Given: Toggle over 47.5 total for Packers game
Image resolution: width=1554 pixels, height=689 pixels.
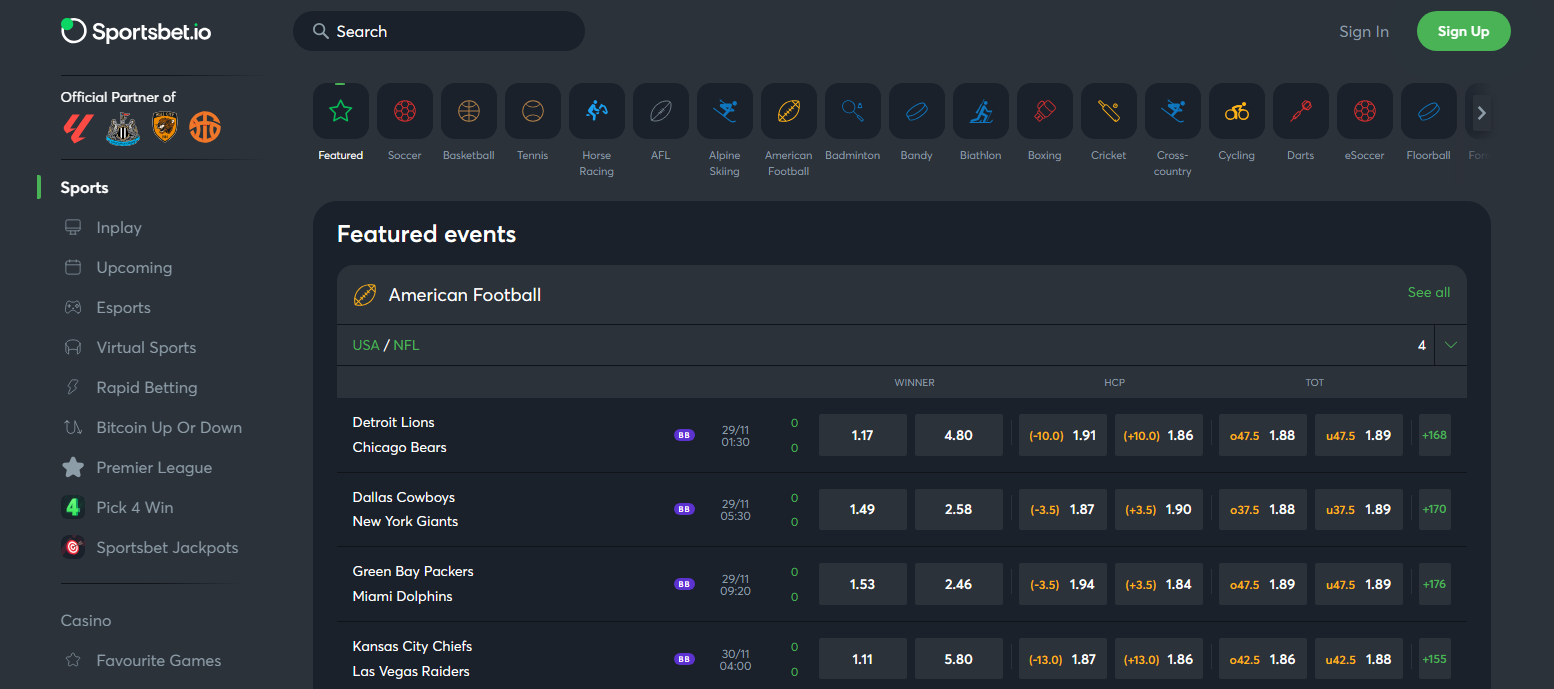Looking at the screenshot, I should point(1262,584).
